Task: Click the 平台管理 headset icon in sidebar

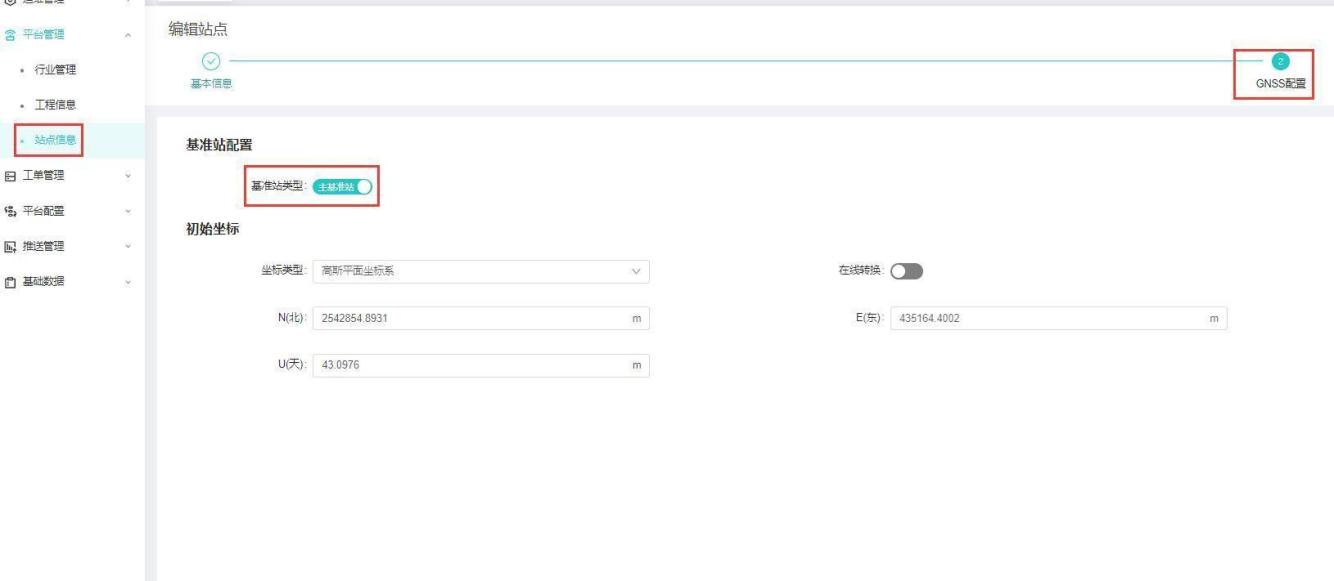Action: pyautogui.click(x=10, y=36)
